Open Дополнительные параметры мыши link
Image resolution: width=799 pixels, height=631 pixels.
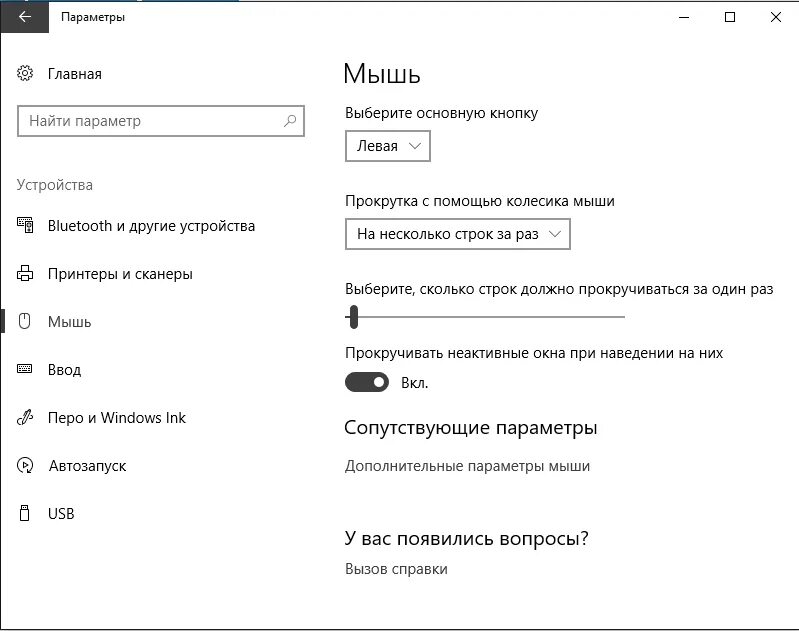coord(467,466)
